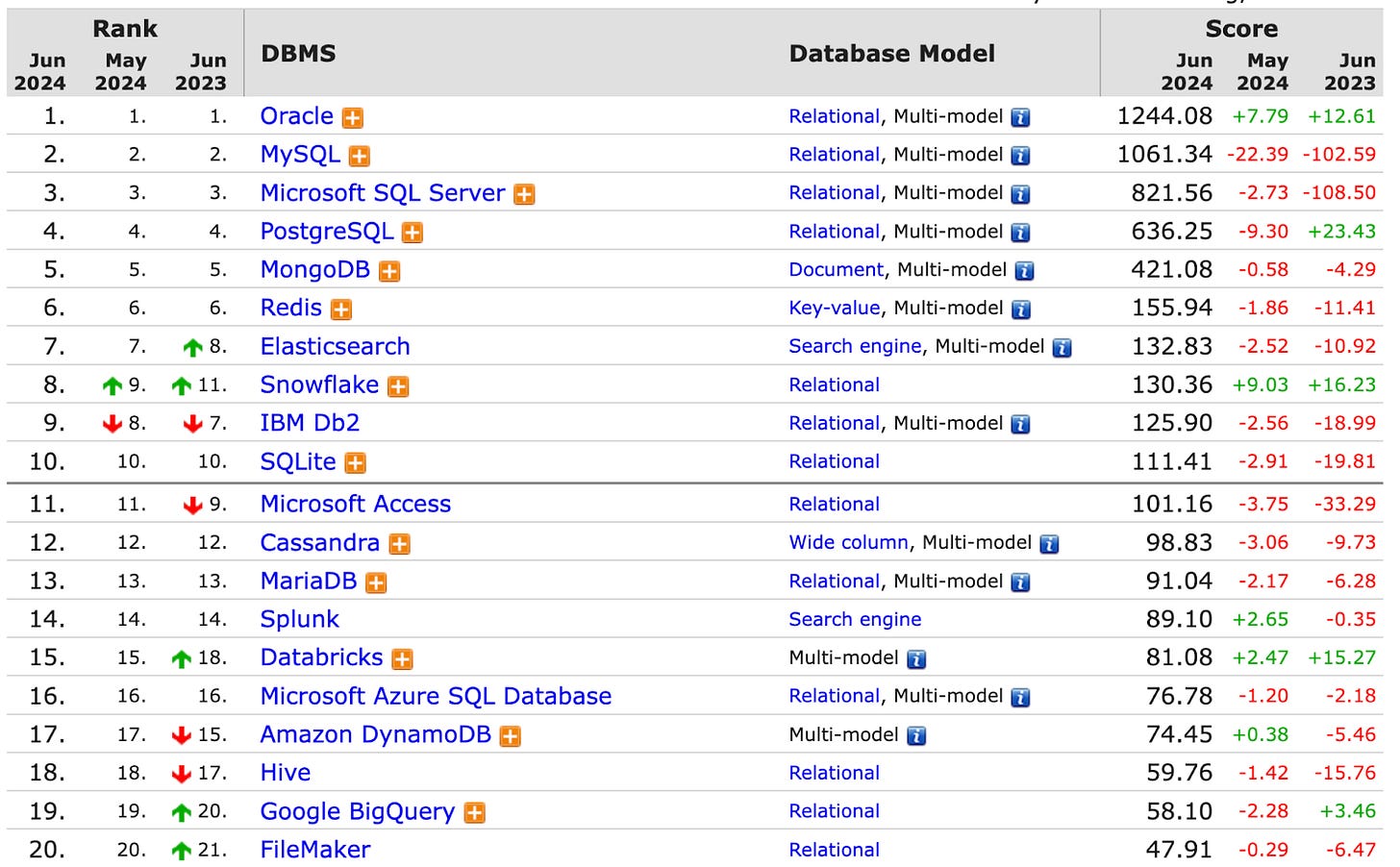
Task: Expand Redis details using its plus icon
Action: [341, 309]
